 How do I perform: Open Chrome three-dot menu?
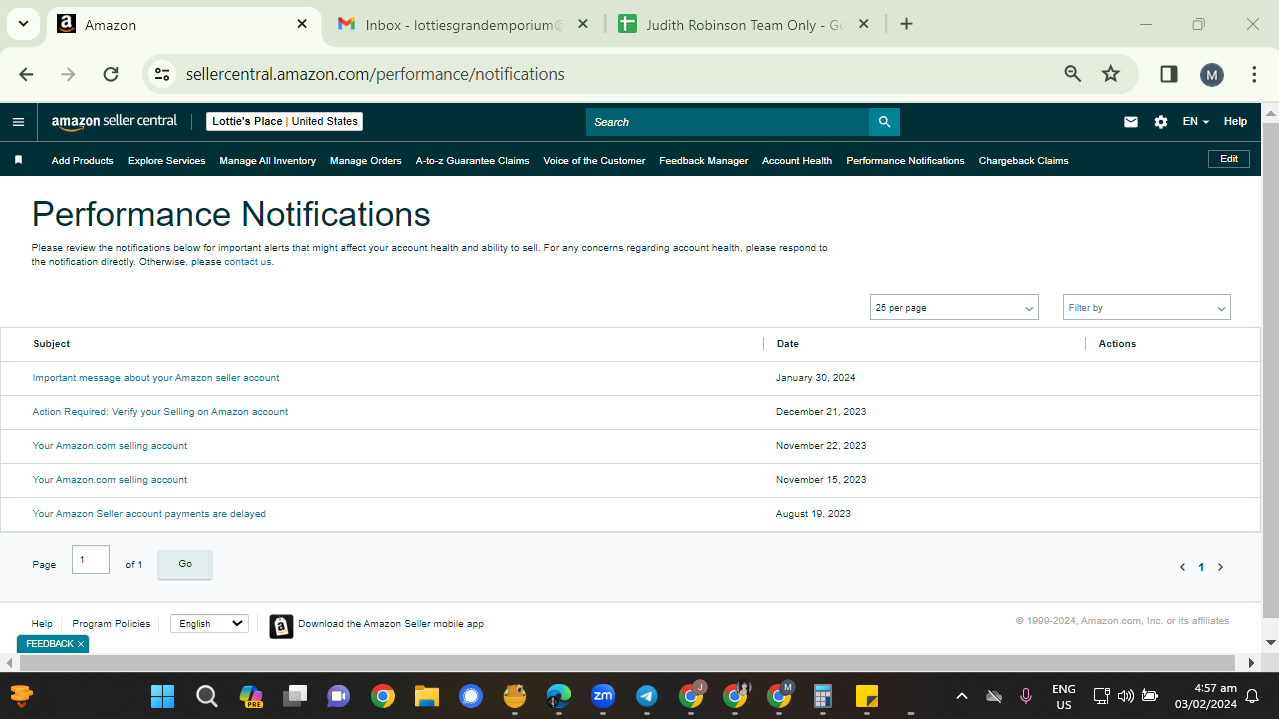pyautogui.click(x=1254, y=74)
